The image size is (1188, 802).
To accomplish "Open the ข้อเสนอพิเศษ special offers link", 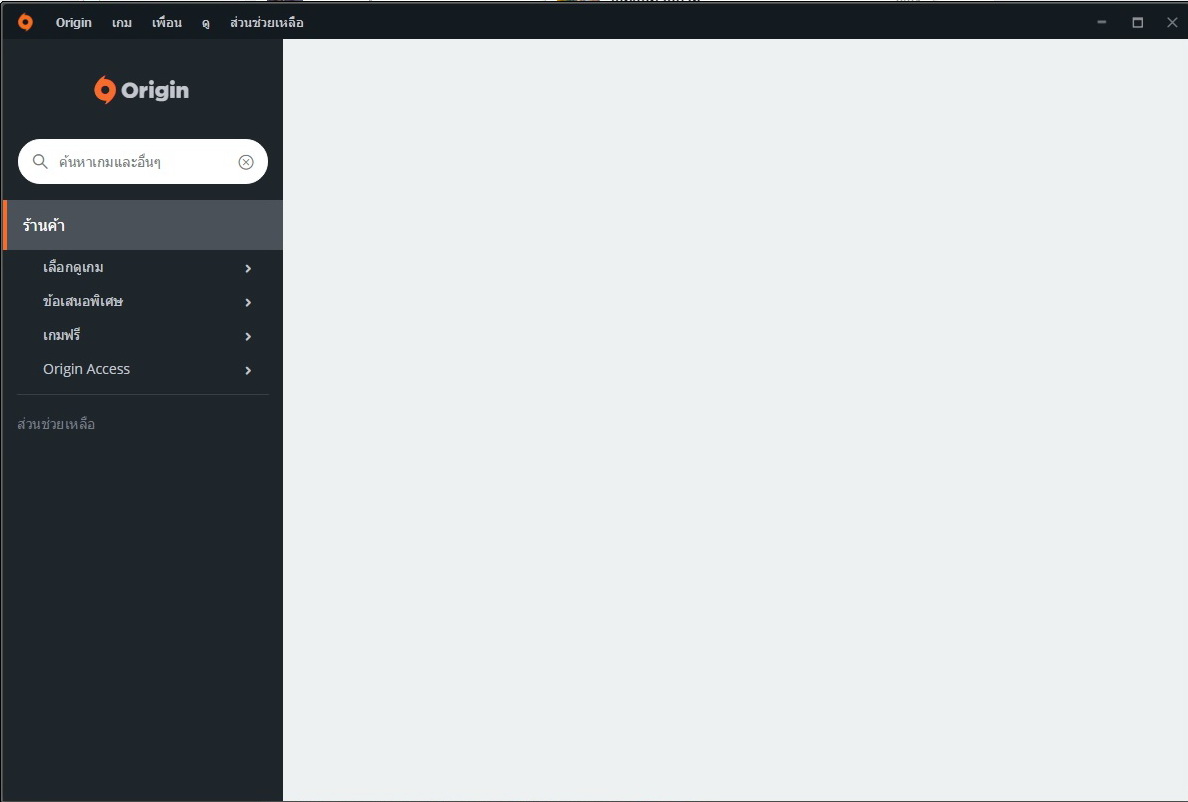I will 83,301.
